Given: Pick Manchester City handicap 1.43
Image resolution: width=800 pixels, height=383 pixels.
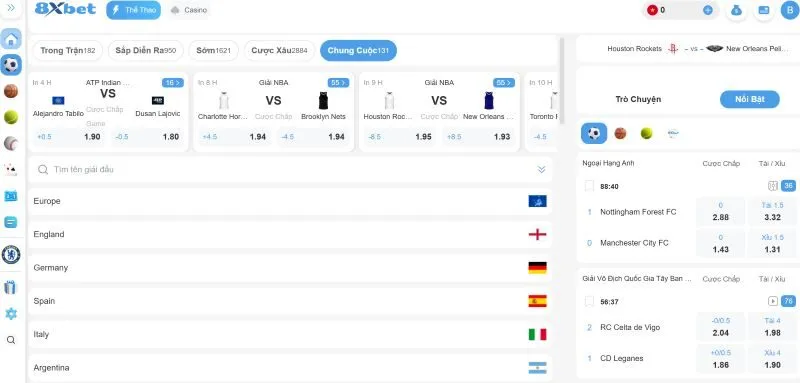Looking at the screenshot, I should tap(720, 243).
